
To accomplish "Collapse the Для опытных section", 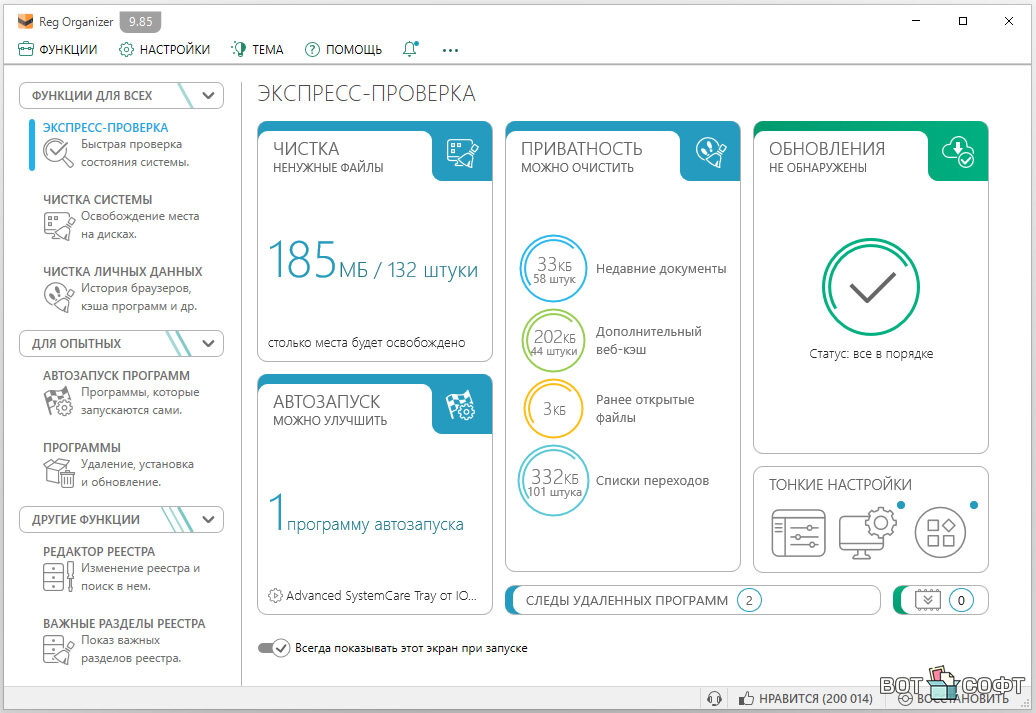I will click(208, 344).
